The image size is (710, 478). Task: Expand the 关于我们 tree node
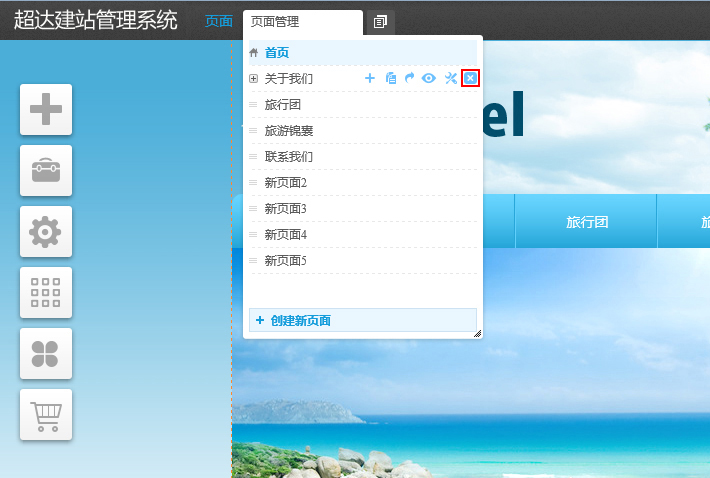click(254, 79)
